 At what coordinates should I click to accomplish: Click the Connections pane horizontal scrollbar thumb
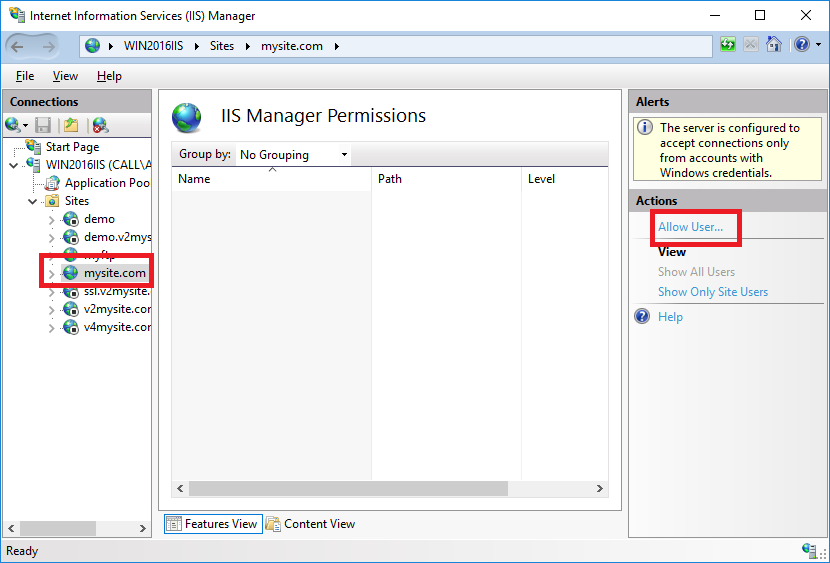click(x=58, y=528)
